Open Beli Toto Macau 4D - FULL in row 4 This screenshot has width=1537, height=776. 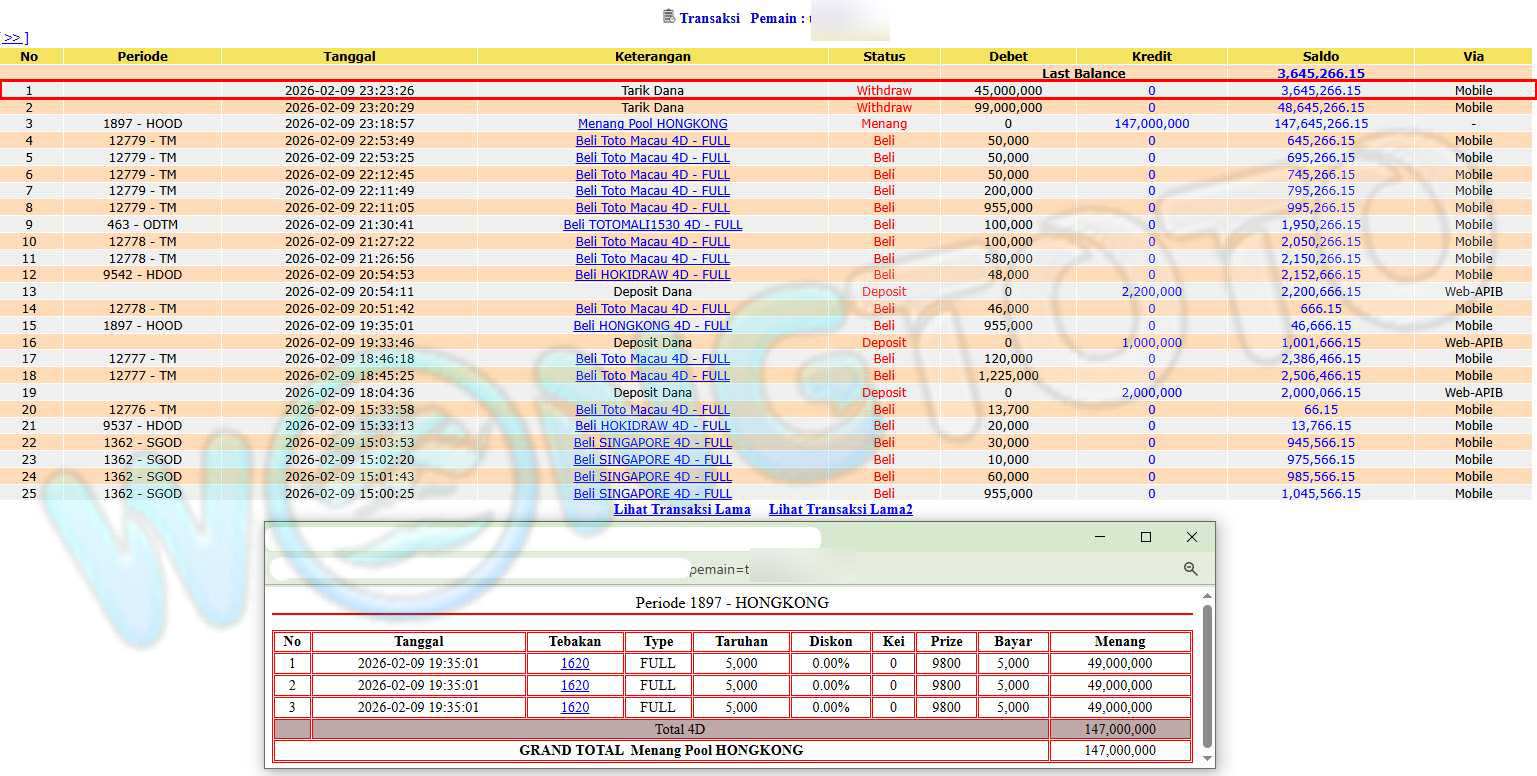[652, 141]
